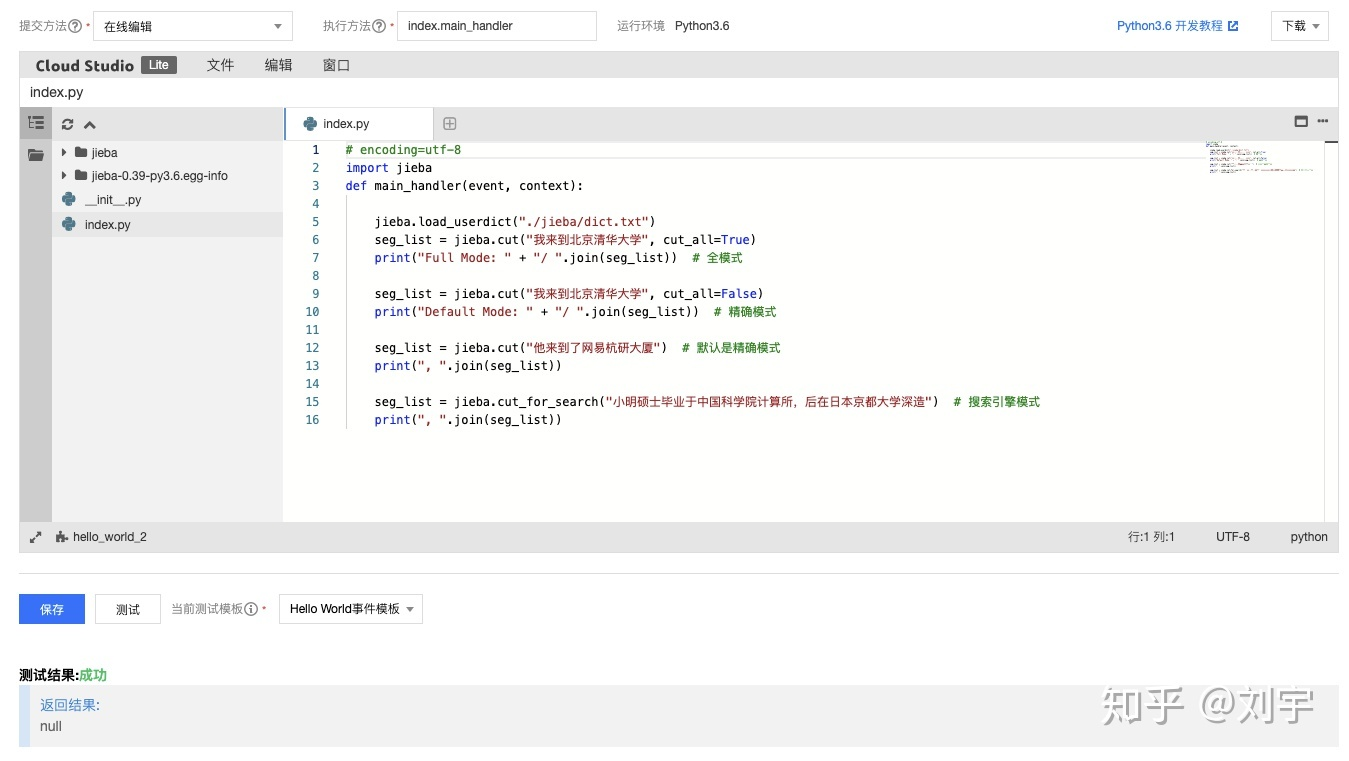Open the folder icon in left sidebar
Viewport: 1349px width, 761px height.
[x=36, y=155]
